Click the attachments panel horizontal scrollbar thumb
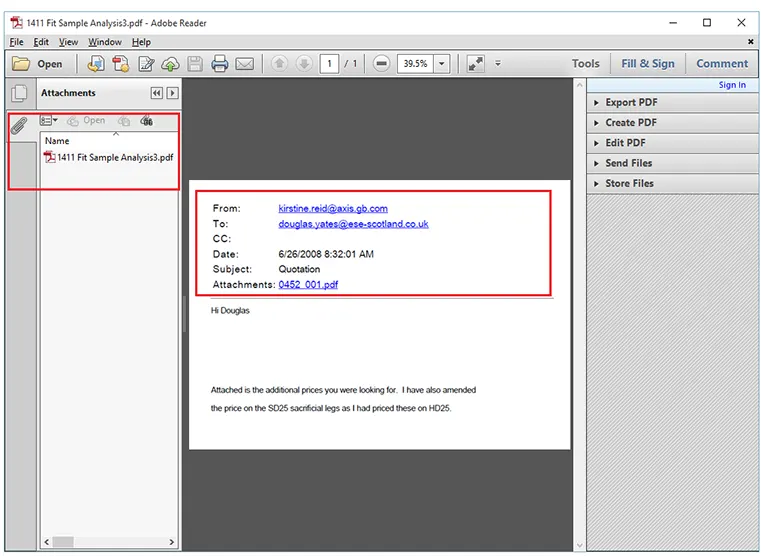Image resolution: width=761 pixels, height=556 pixels. pos(63,542)
